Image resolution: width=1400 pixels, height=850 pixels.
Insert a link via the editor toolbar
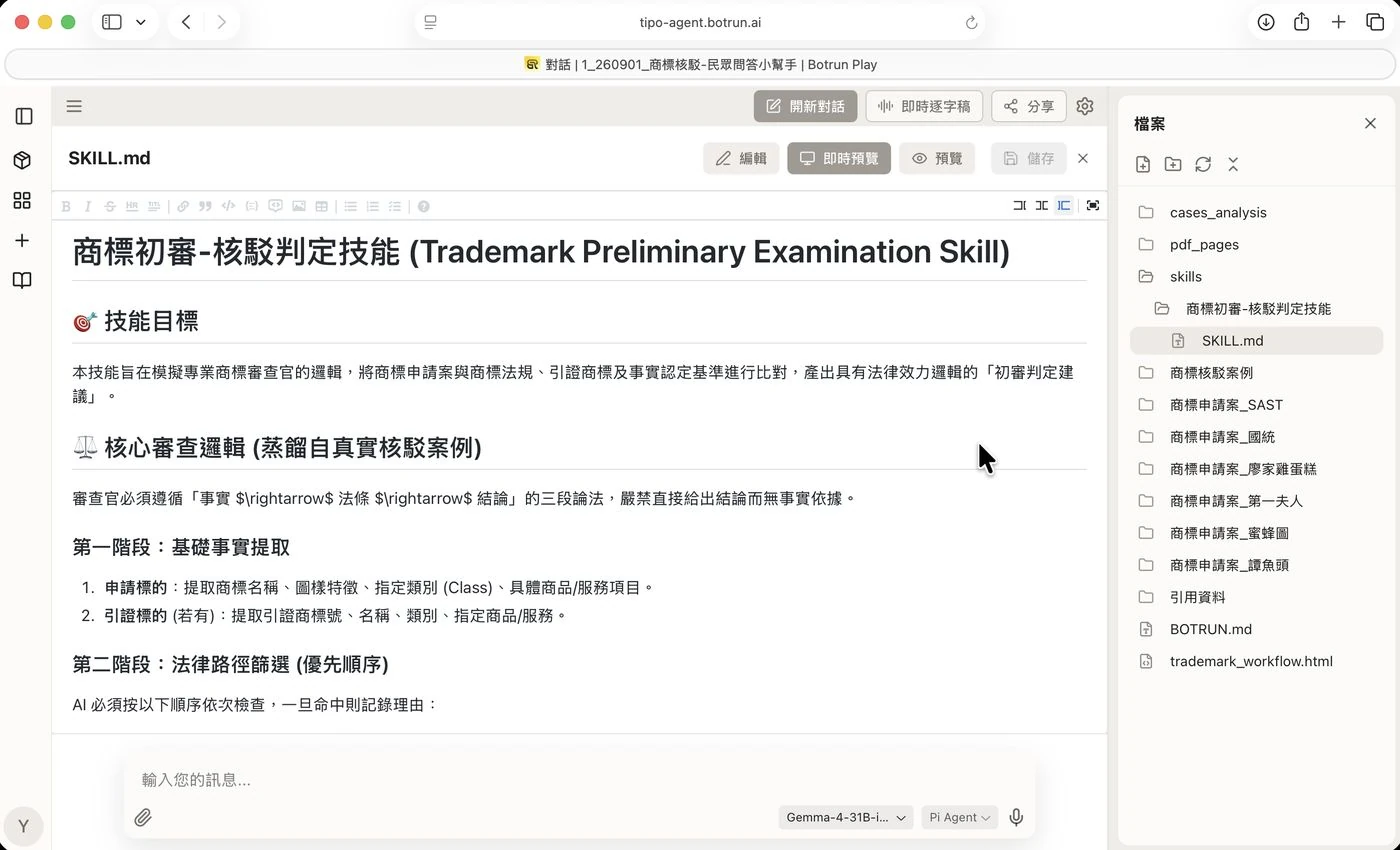183,206
